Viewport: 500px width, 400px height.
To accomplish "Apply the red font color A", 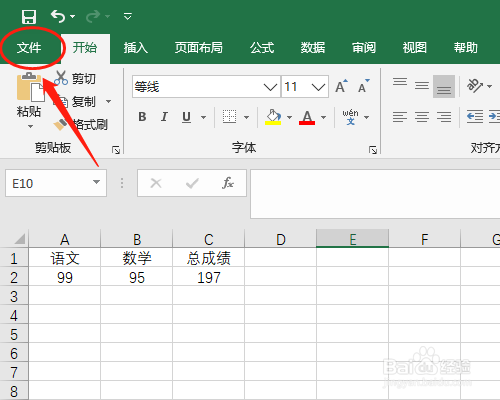I will 307,117.
